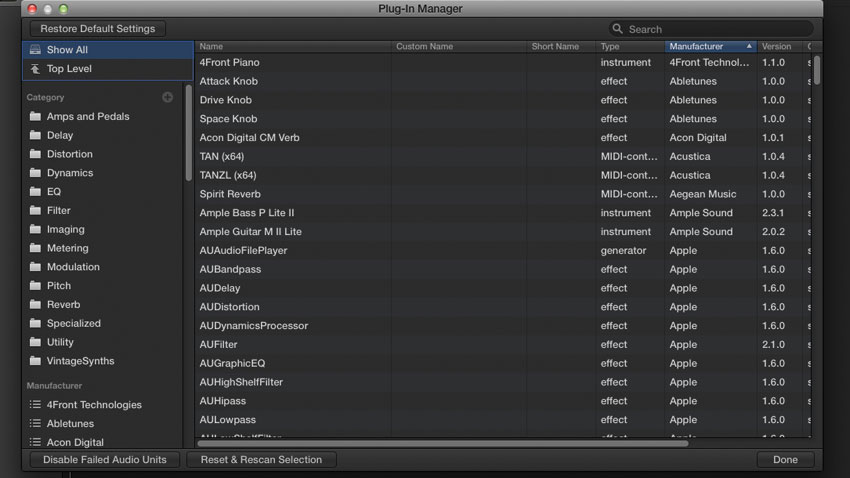This screenshot has height=478, width=850.
Task: Add a new category with plus icon
Action: click(168, 97)
